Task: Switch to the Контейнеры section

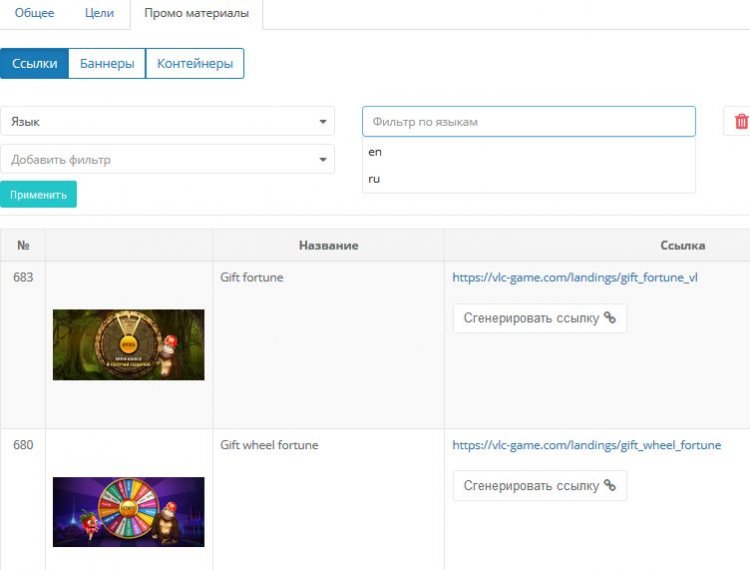Action: tap(195, 63)
